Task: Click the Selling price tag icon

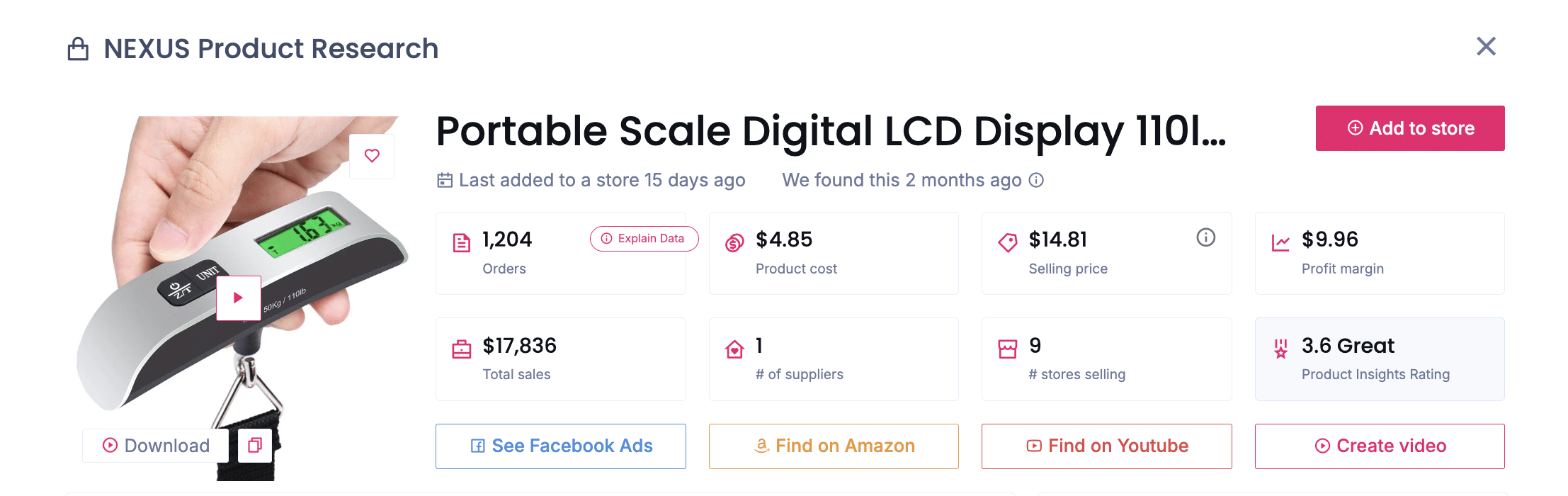Action: [1008, 241]
